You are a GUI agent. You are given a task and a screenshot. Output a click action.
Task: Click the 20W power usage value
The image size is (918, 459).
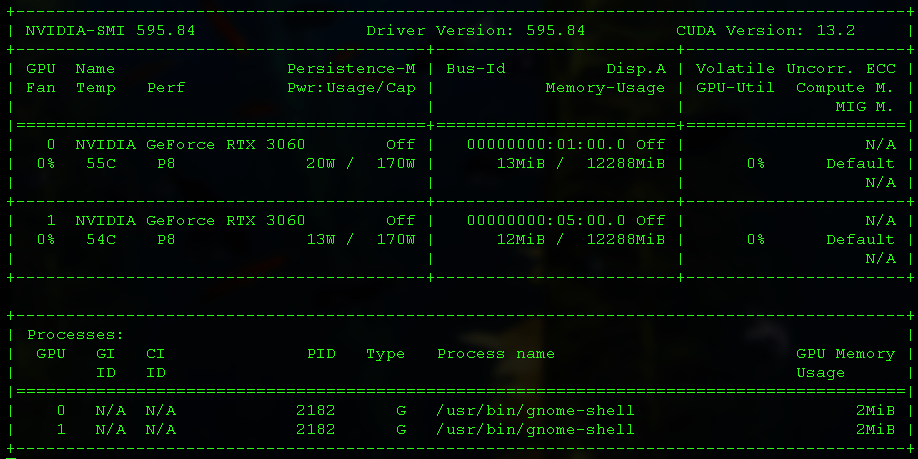coord(321,163)
